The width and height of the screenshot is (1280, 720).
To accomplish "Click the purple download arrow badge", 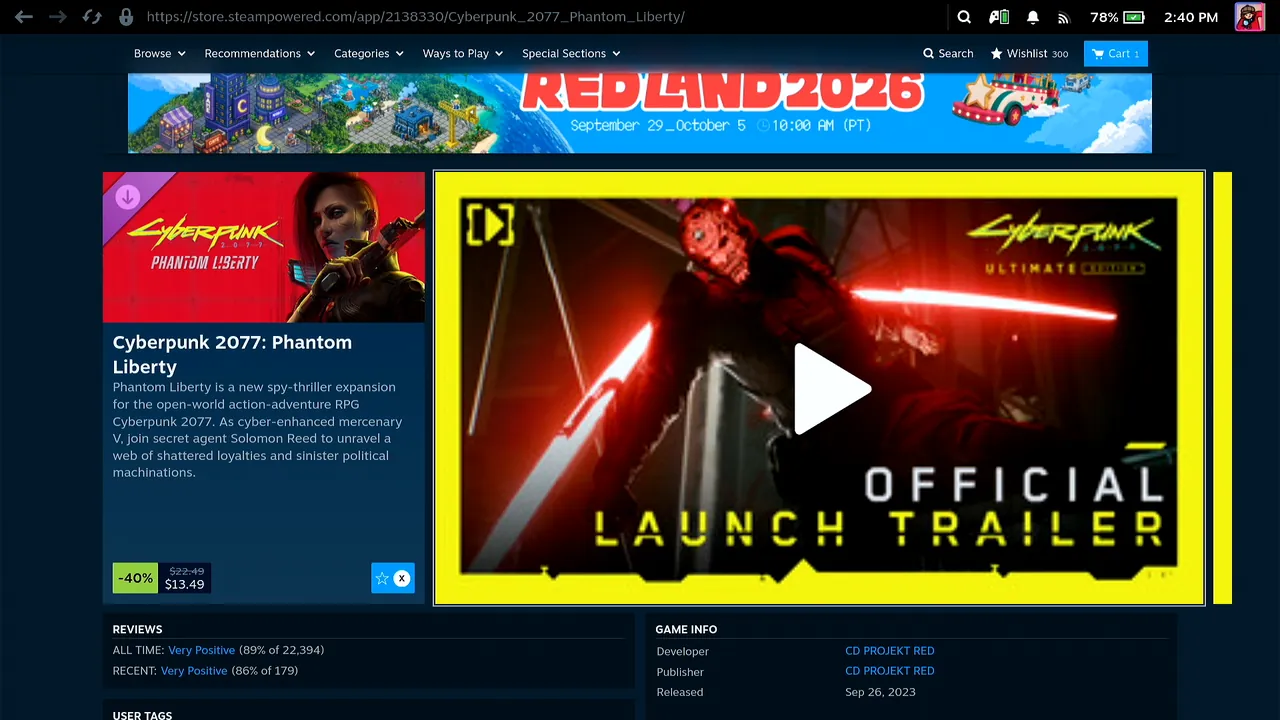I will (x=127, y=196).
